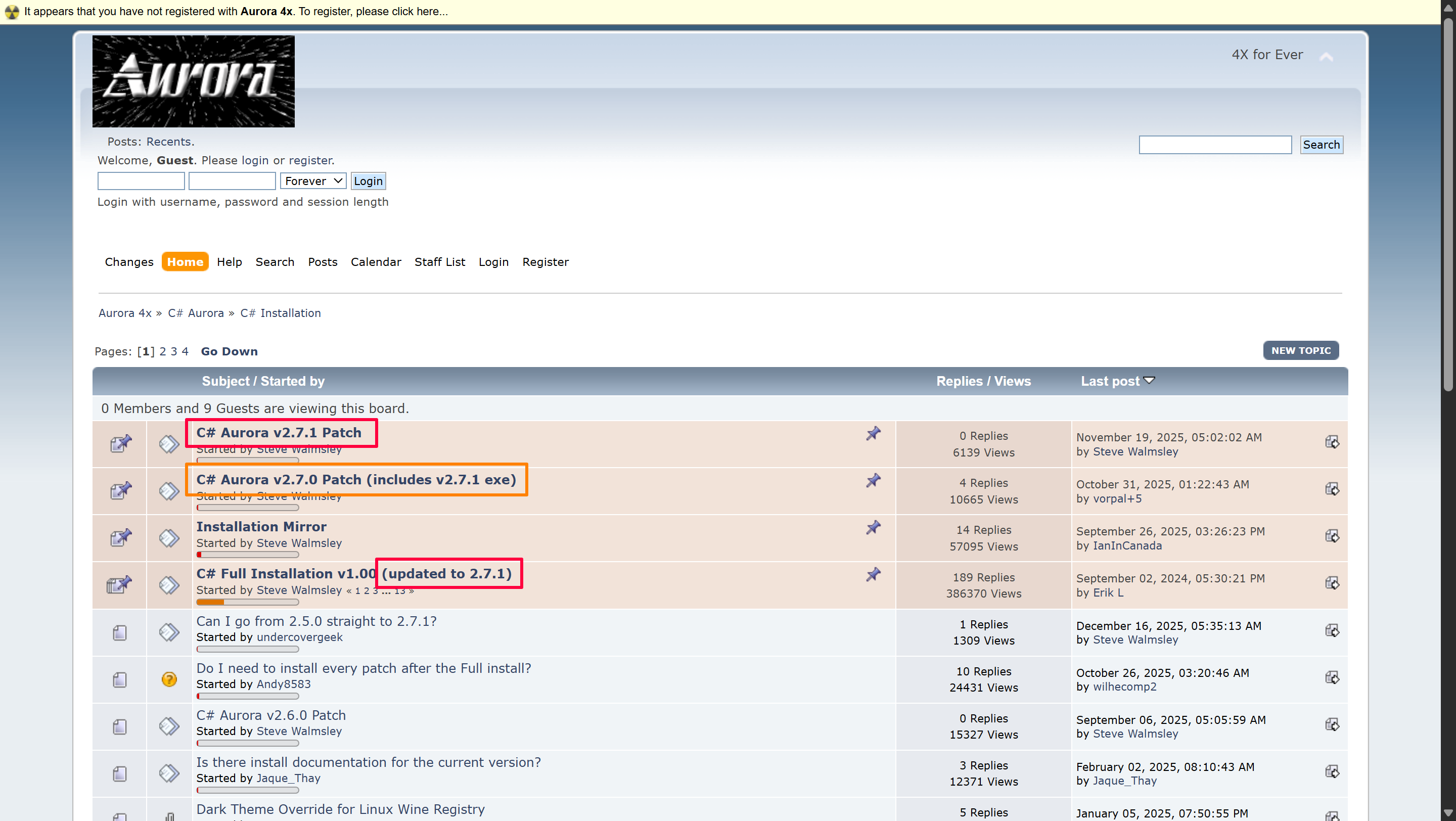
Task: Click the sticky pin on Installation Mirror topic
Action: [x=873, y=527]
